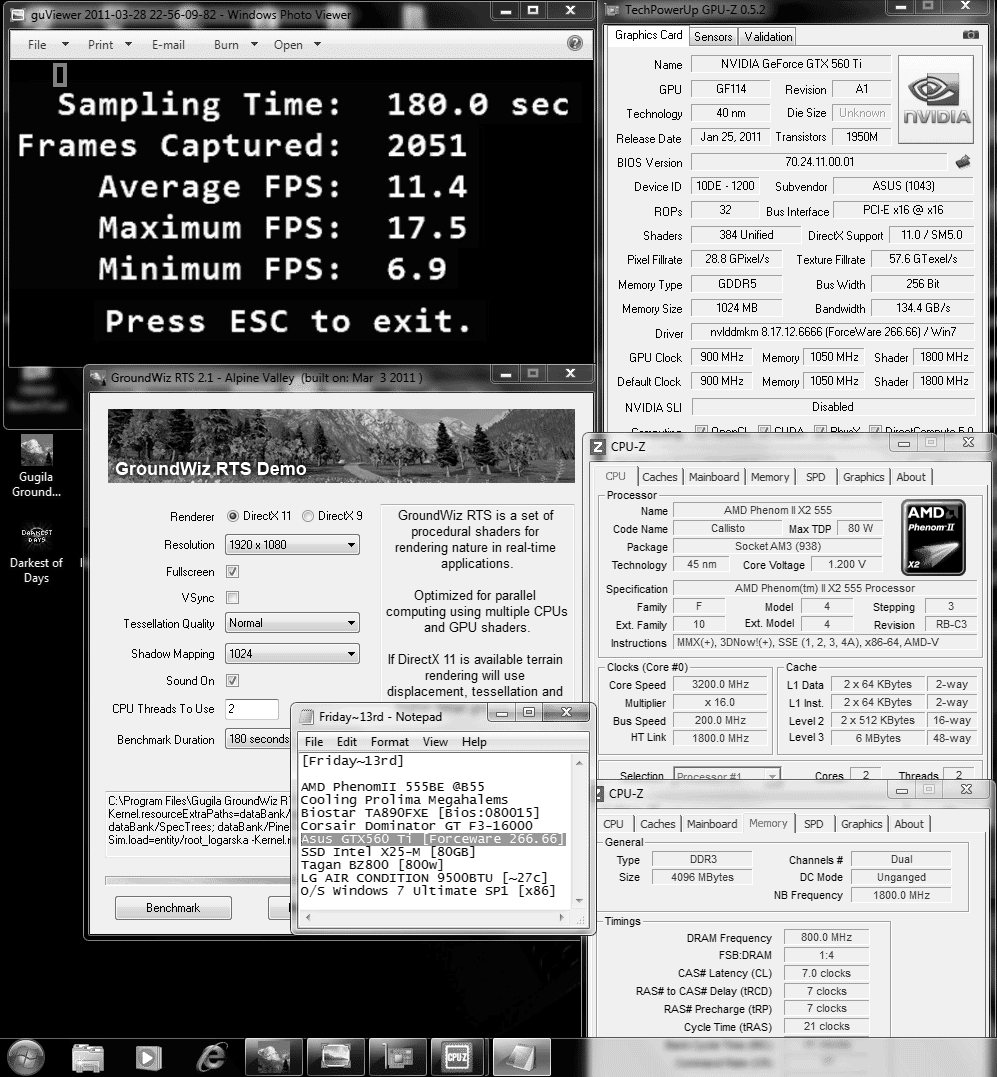This screenshot has width=997, height=1077.
Task: Open the Windows Start orb
Action: coord(25,1058)
